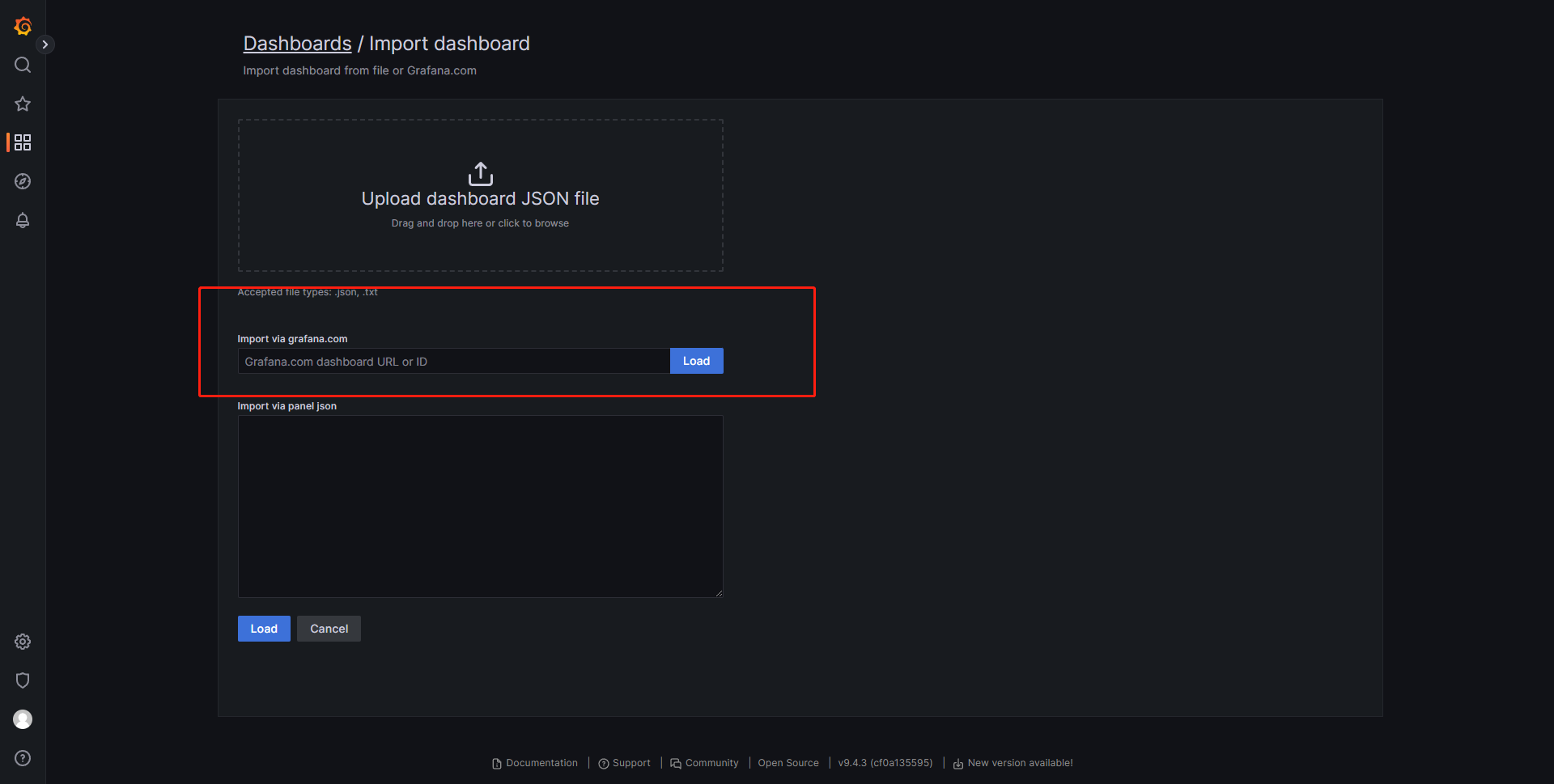The image size is (1554, 784).
Task: Open Starred dashboards star icon
Action: click(23, 104)
